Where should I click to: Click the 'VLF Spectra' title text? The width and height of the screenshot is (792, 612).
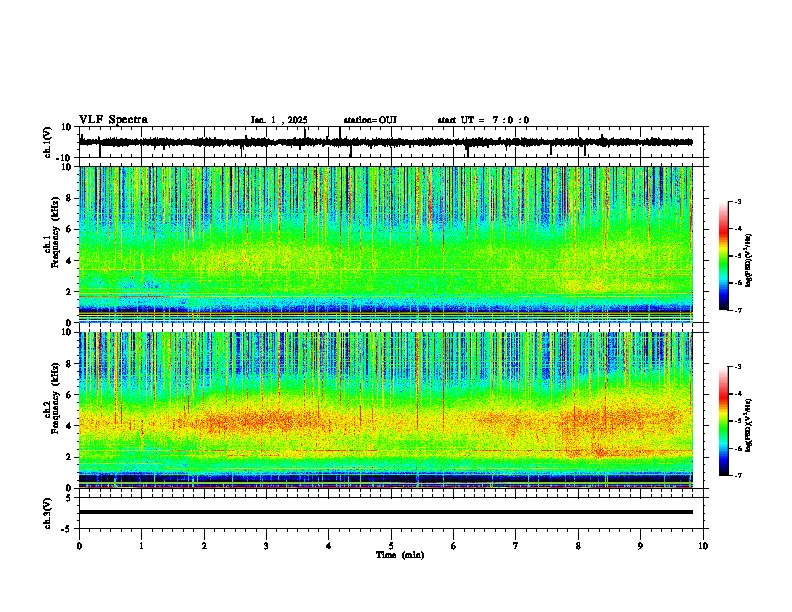[x=113, y=120]
